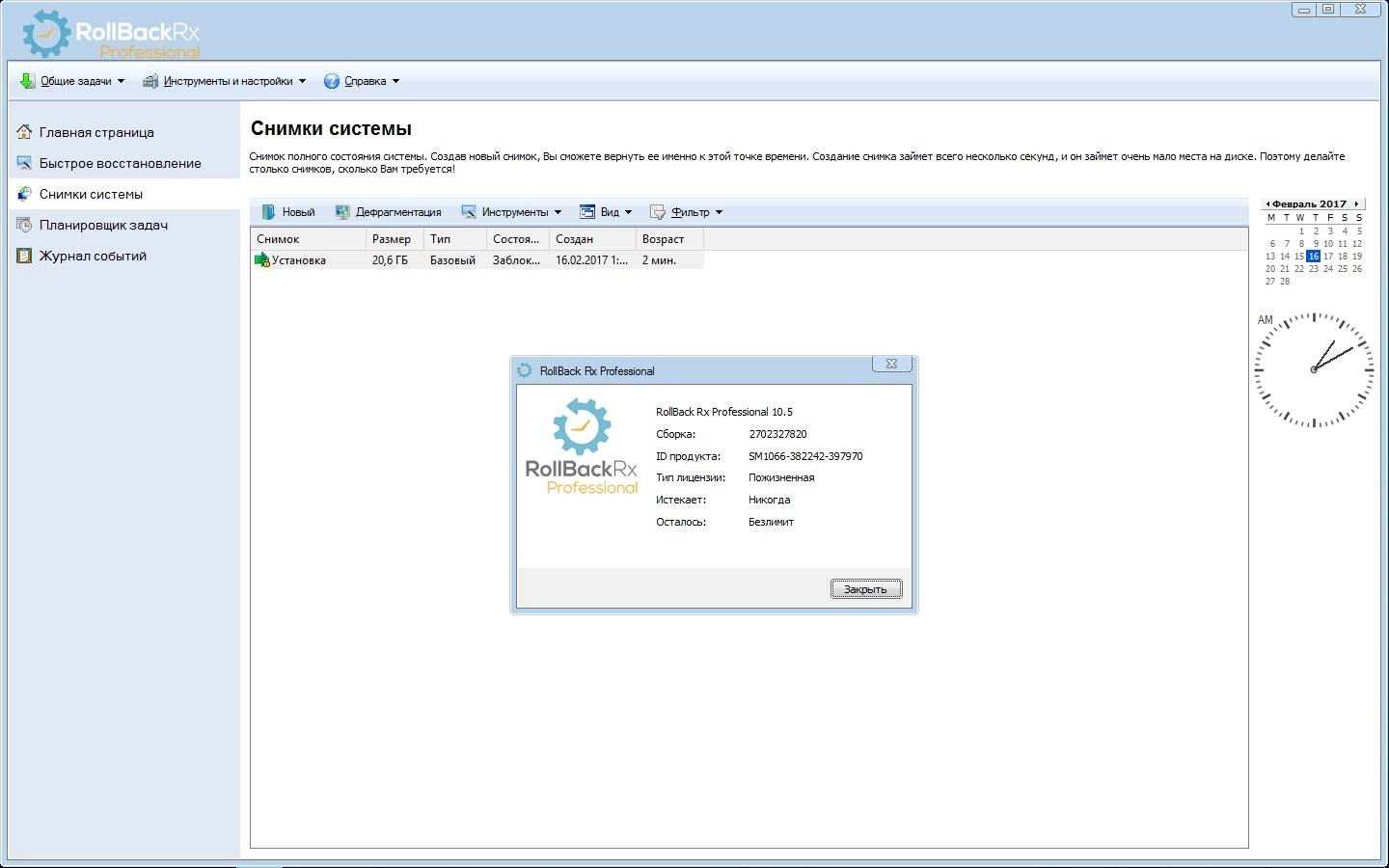Click the clock icon beside Планировщик задач
Image resolution: width=1389 pixels, height=868 pixels.
click(x=24, y=225)
